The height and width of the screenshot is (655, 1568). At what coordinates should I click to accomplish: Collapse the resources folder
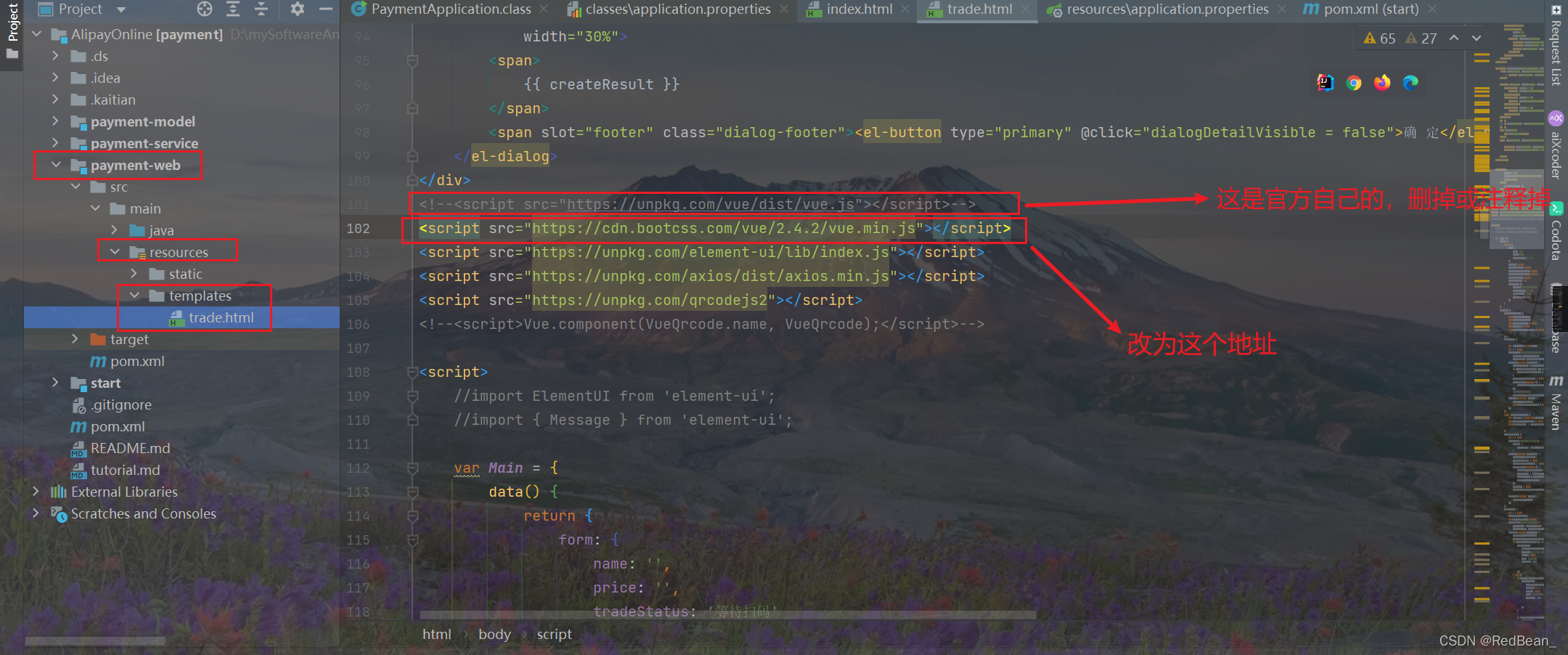click(x=115, y=252)
